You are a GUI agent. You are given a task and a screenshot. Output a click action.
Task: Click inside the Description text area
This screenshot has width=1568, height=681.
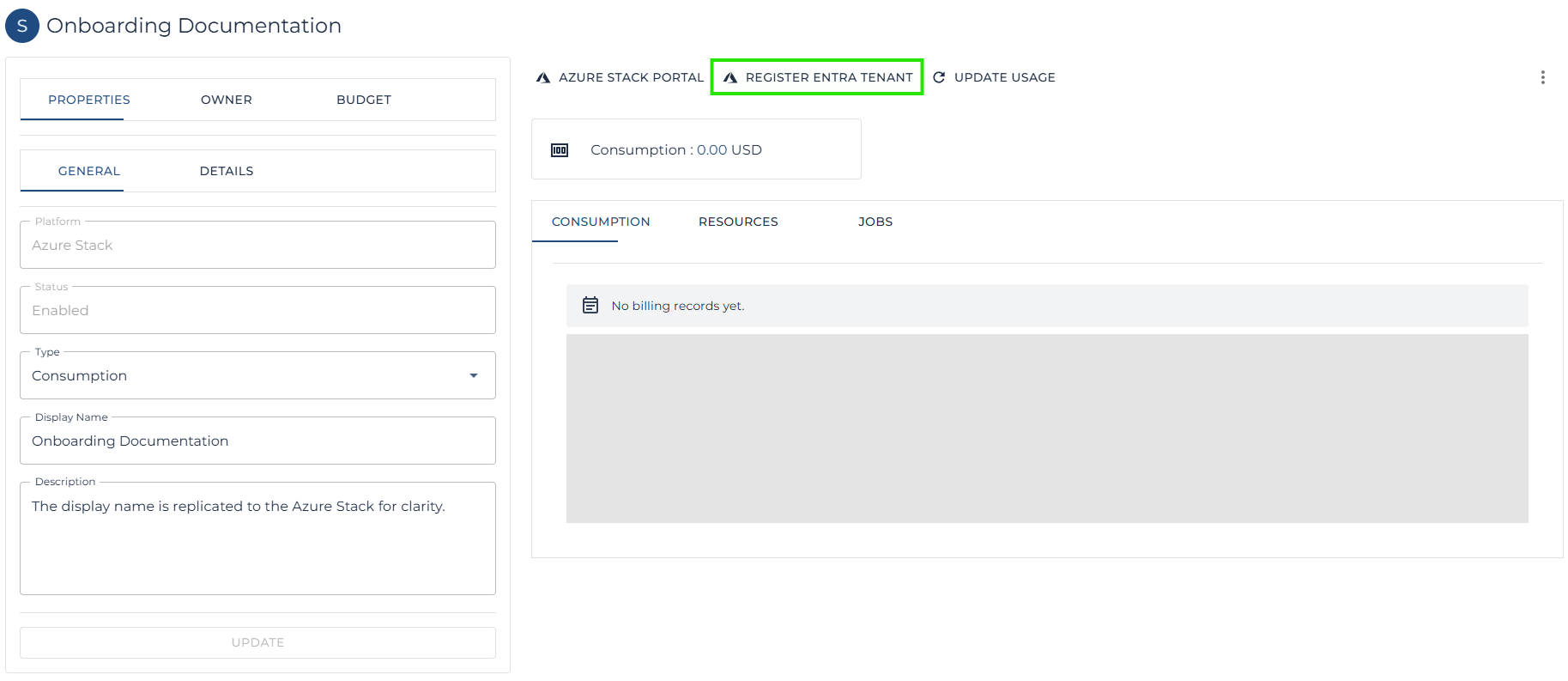(x=257, y=541)
